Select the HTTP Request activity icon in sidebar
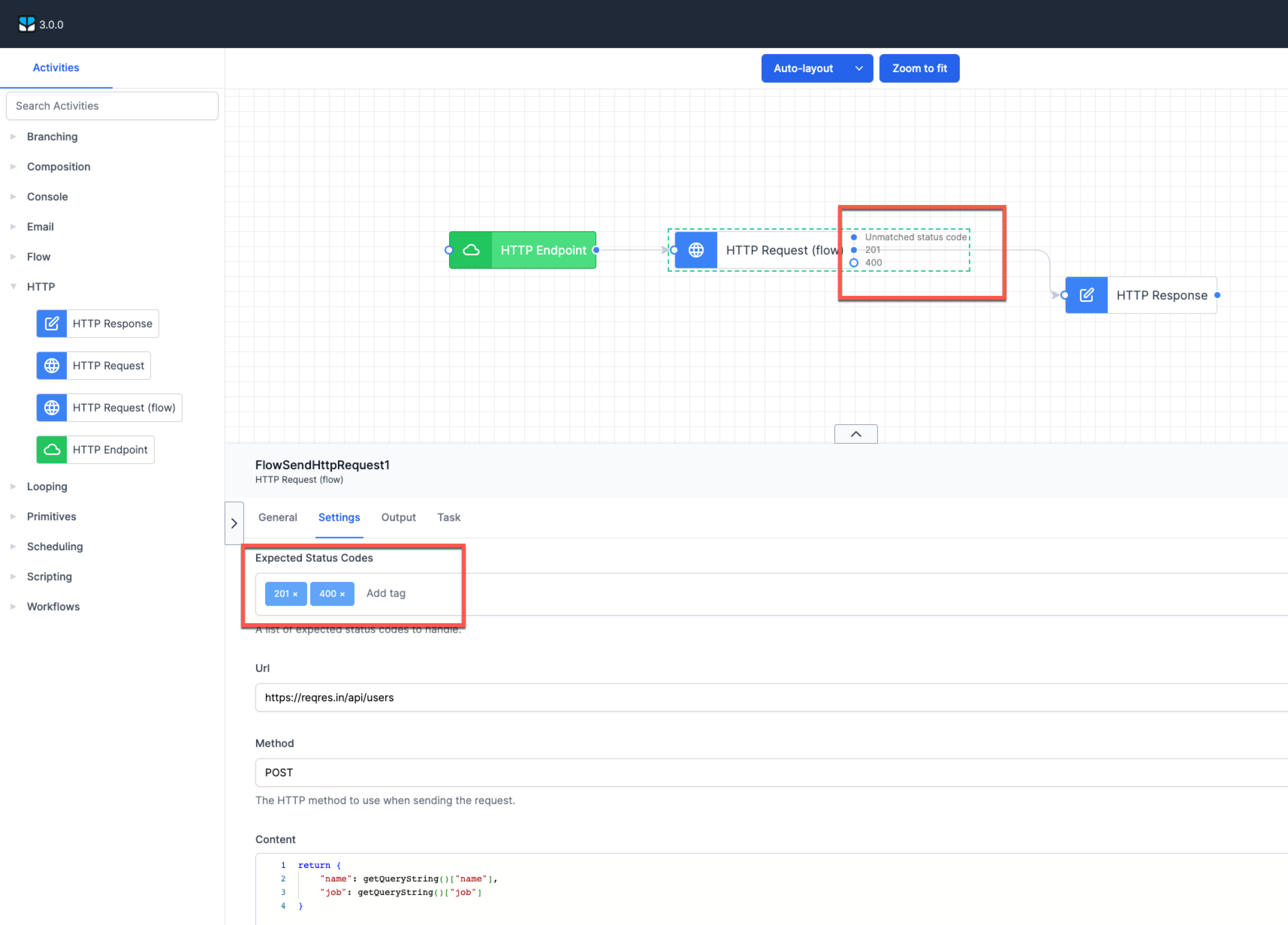 [51, 365]
